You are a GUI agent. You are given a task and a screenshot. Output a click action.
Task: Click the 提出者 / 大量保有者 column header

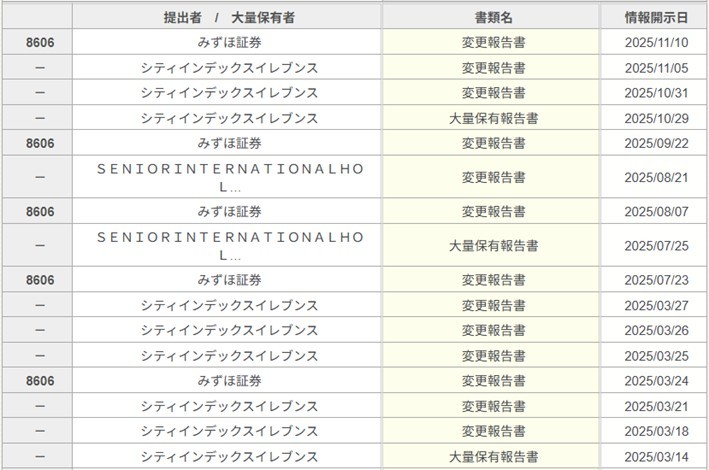229,18
